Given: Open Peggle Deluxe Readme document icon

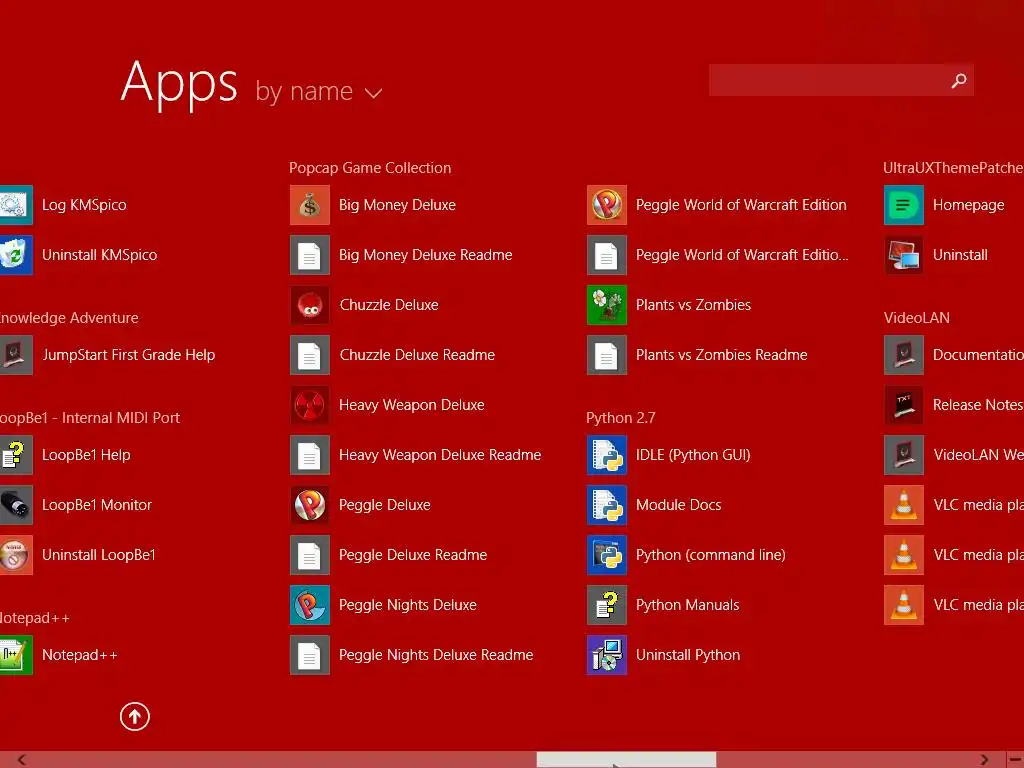Looking at the screenshot, I should (x=310, y=554).
